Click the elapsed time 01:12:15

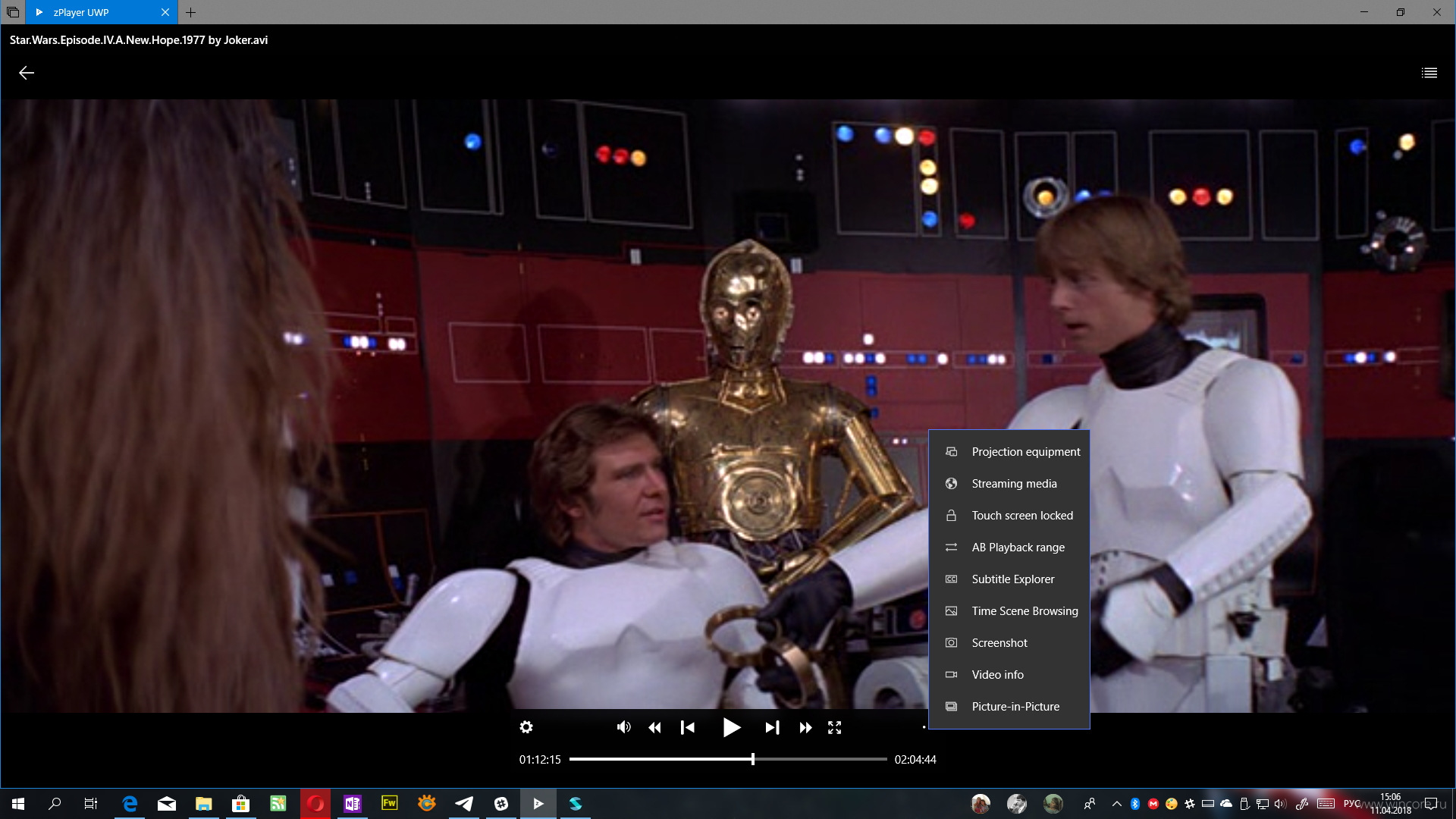(540, 759)
